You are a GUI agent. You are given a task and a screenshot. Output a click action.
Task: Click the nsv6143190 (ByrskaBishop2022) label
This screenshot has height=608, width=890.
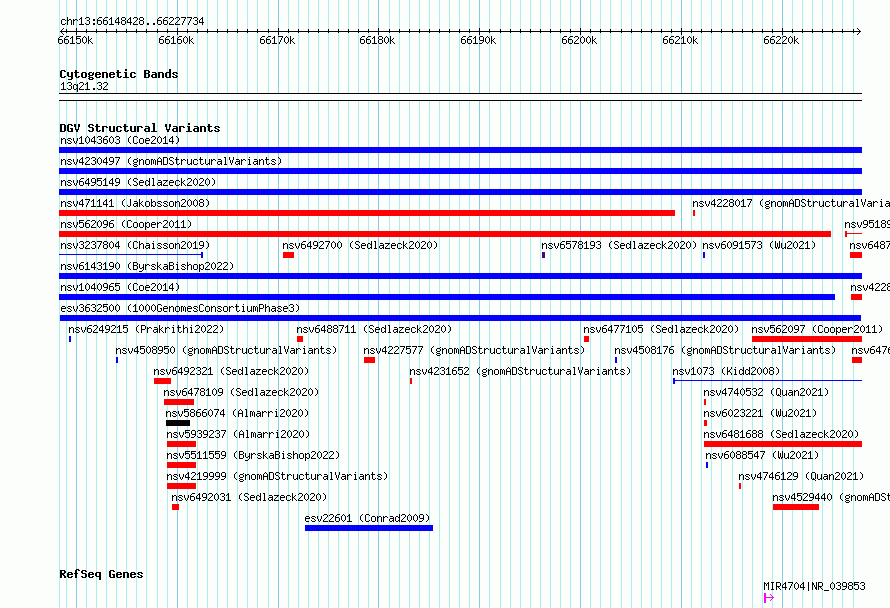(x=147, y=266)
